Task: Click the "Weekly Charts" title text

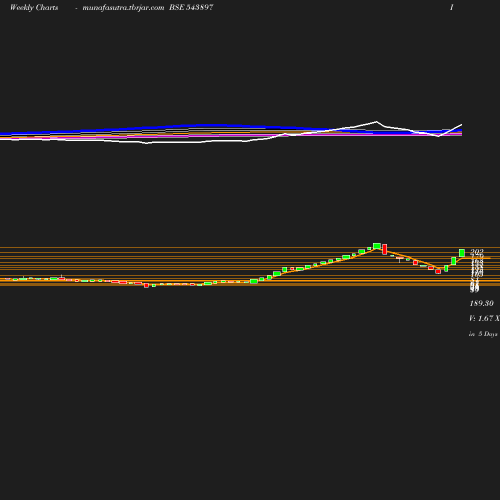Action: [x=34, y=8]
